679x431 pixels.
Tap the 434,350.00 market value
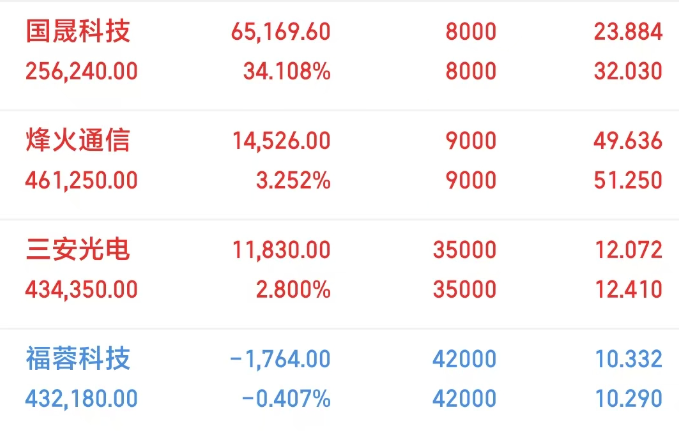(x=81, y=289)
